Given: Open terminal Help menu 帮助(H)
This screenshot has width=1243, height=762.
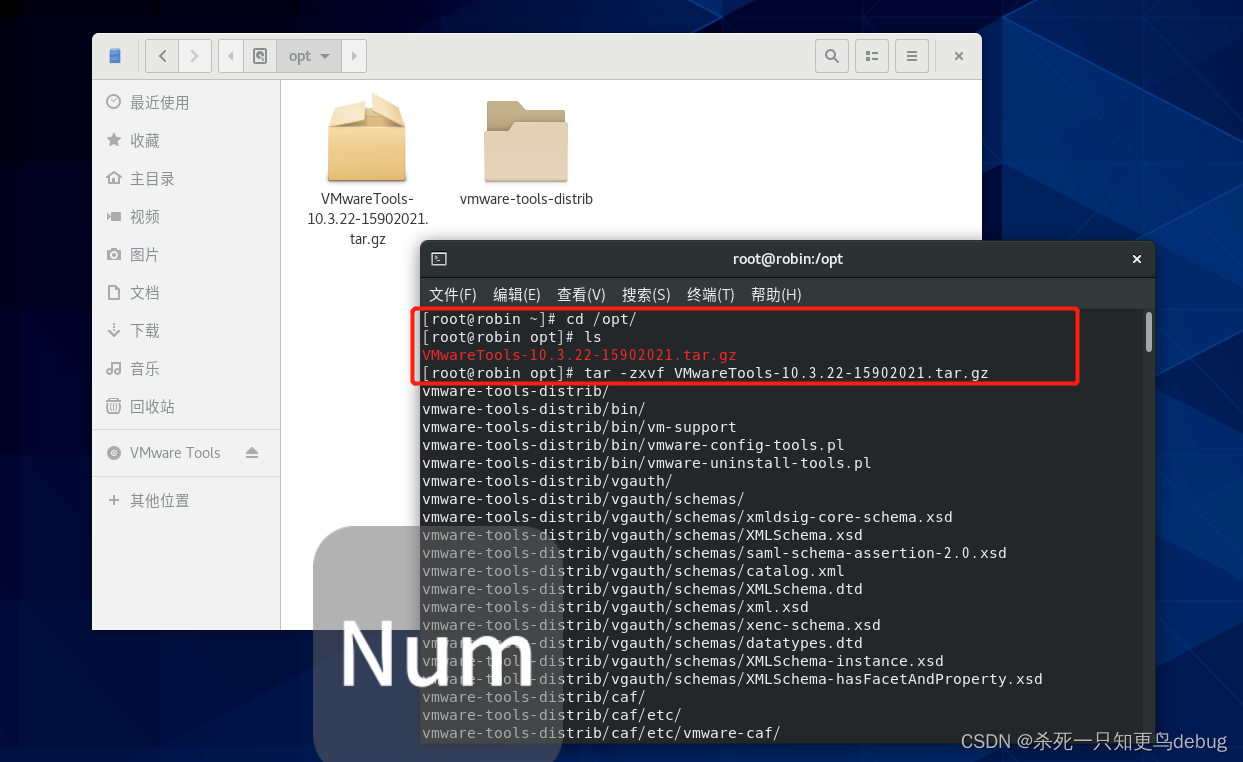Looking at the screenshot, I should (776, 294).
